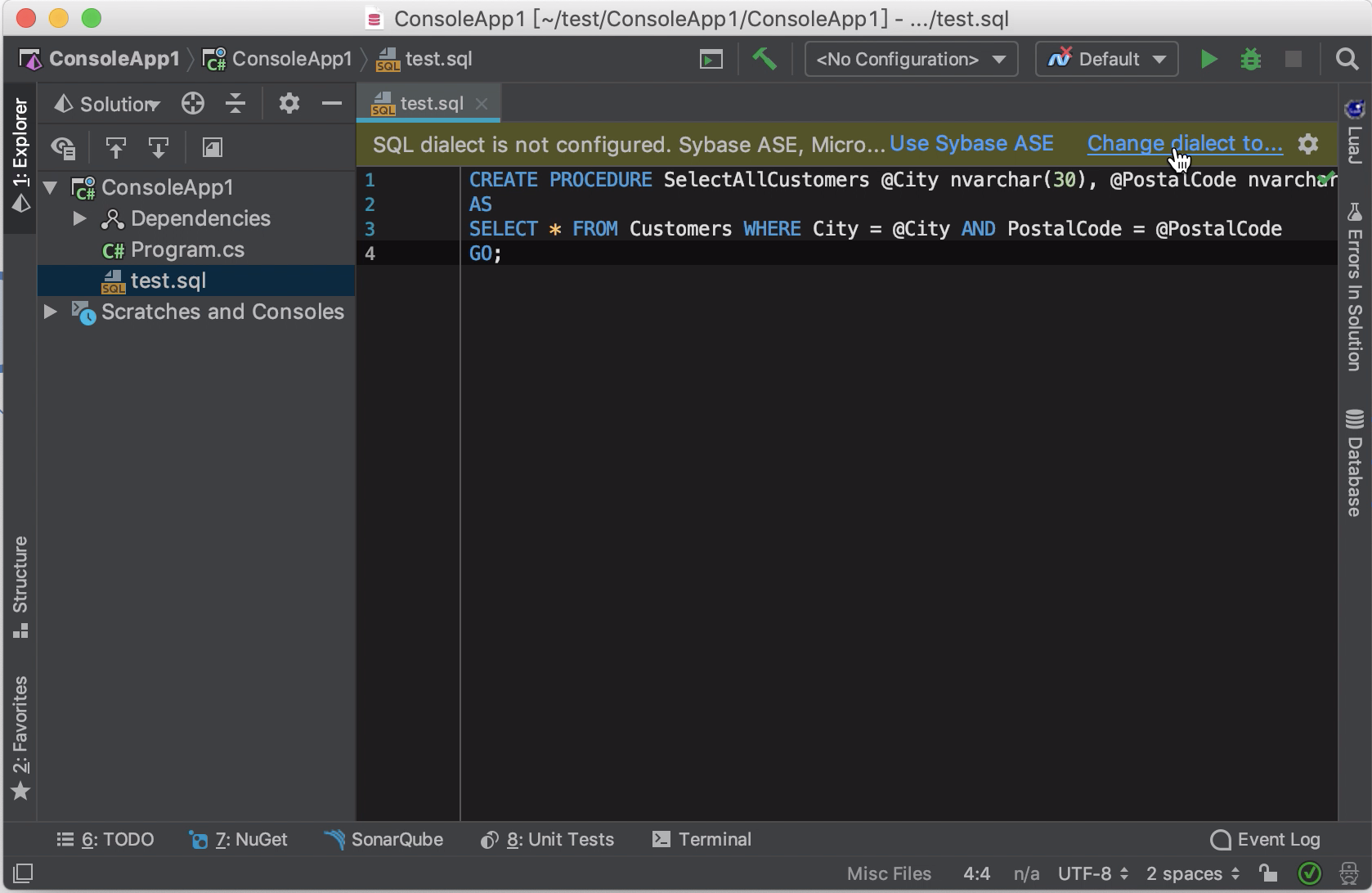
Task: Toggle tool window bars icon in status bar
Action: (23, 873)
